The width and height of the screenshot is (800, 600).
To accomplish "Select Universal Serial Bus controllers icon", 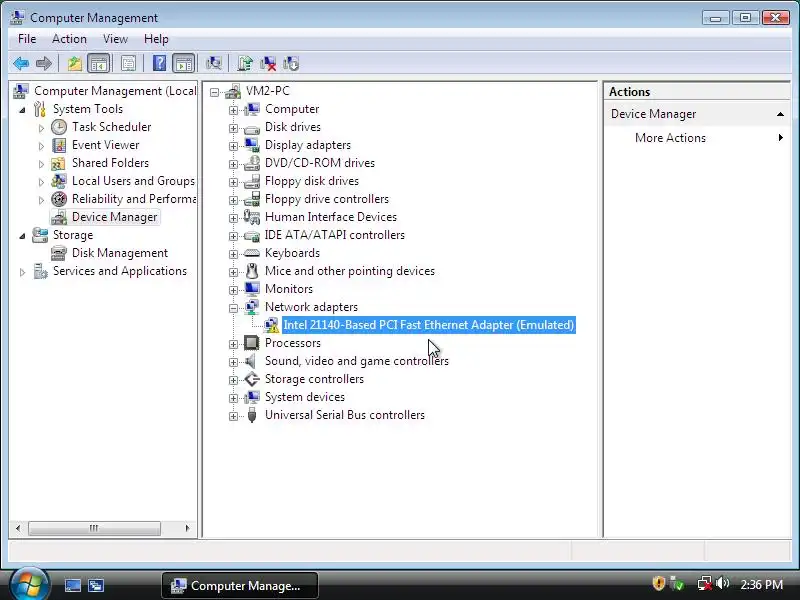I will tap(252, 415).
